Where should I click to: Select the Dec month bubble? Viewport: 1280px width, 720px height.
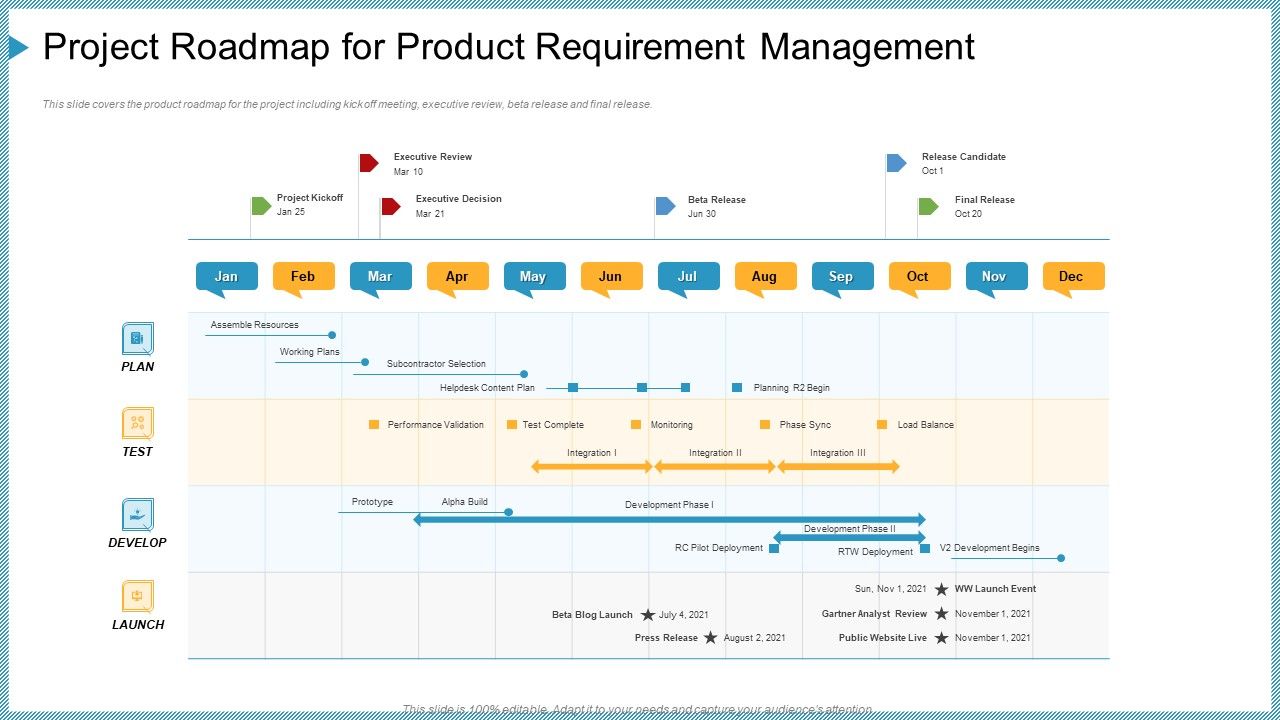[1073, 279]
